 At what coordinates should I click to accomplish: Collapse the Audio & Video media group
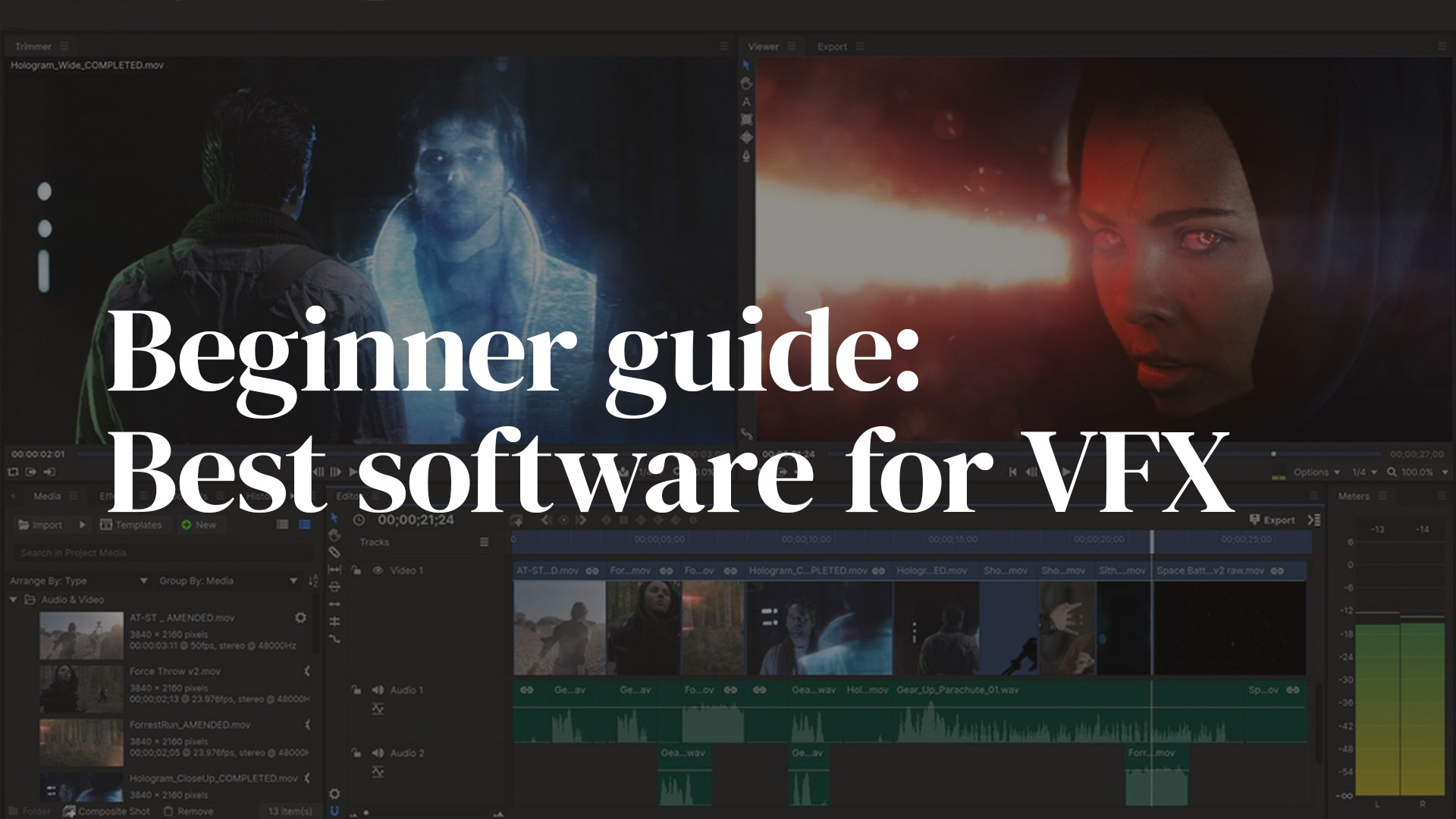15,599
